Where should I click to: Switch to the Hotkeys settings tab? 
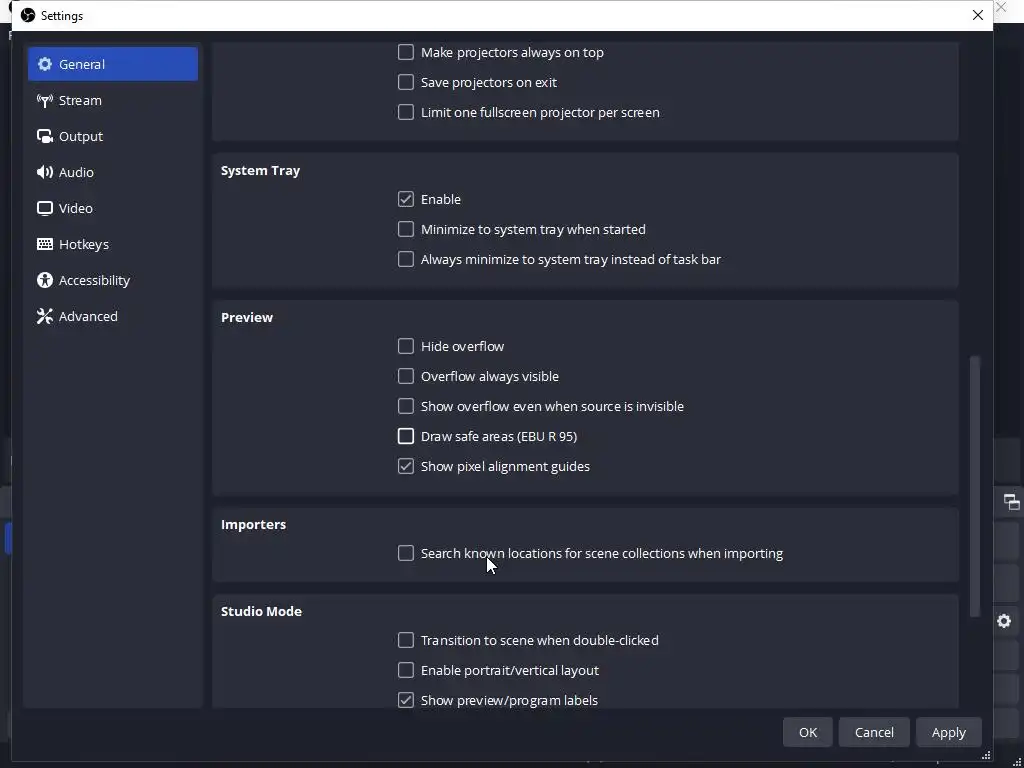point(84,244)
